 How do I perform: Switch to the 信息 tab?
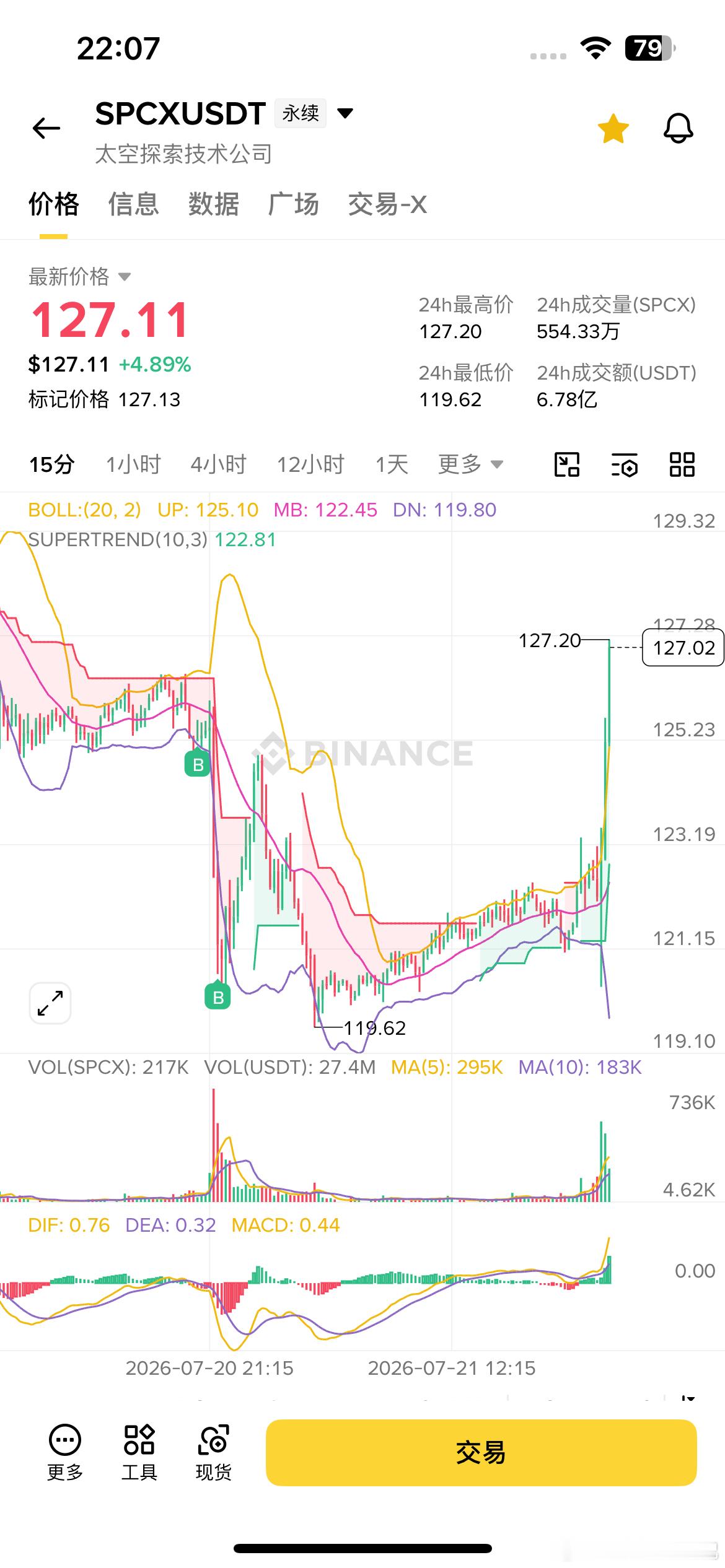click(x=134, y=204)
